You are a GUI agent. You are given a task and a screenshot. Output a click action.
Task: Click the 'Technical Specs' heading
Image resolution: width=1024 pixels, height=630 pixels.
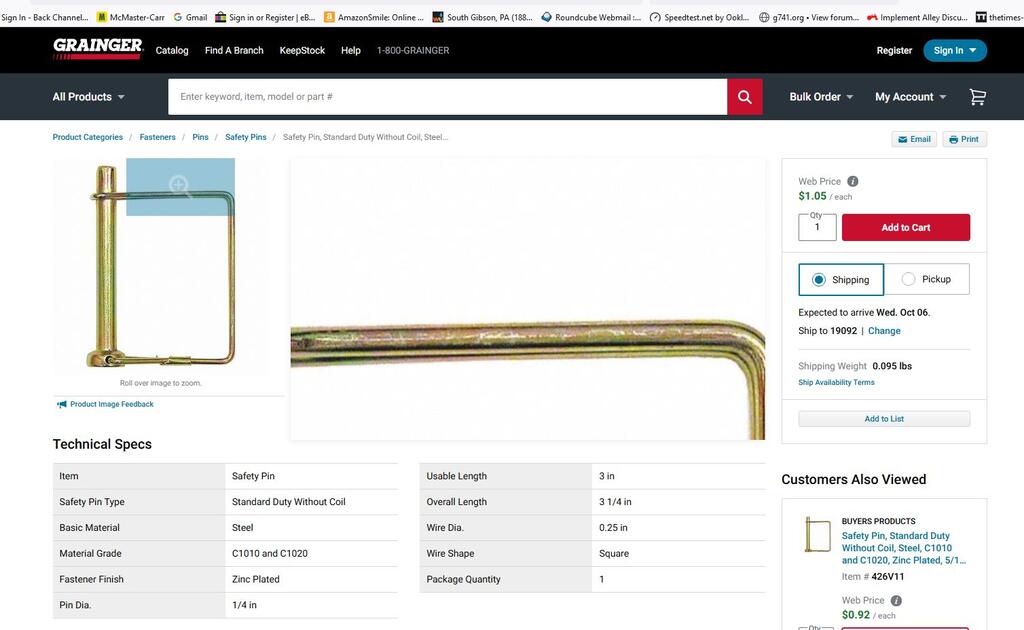coord(102,444)
